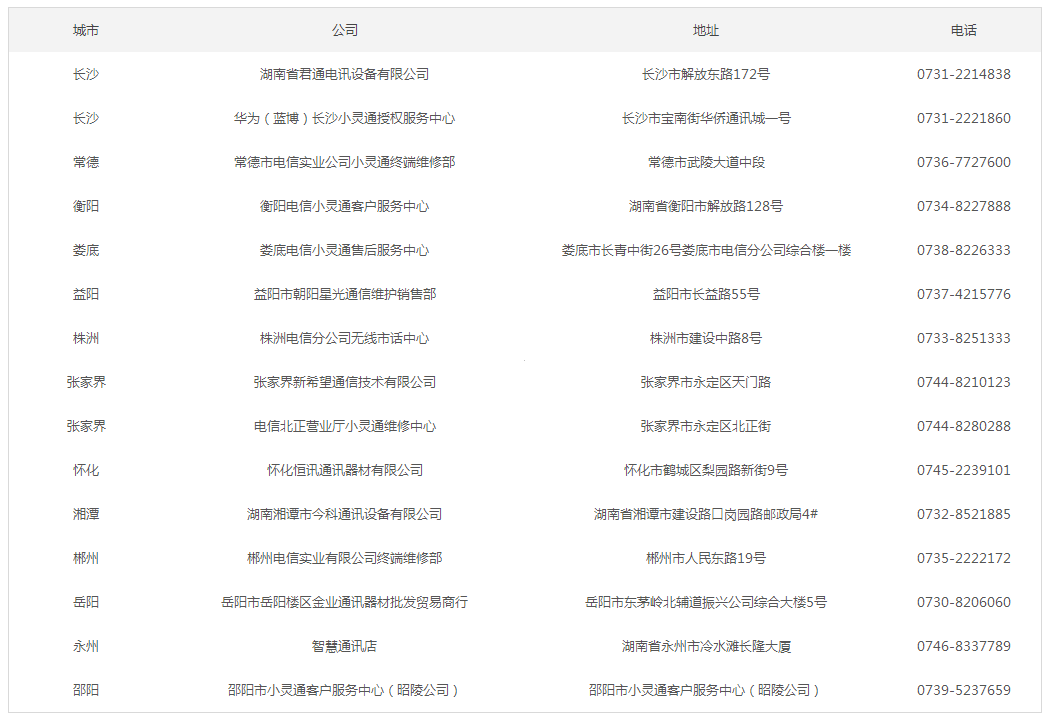Select 郴州电信实业有限公司终端维修部
Viewport: 1053px width, 721px height.
345,558
